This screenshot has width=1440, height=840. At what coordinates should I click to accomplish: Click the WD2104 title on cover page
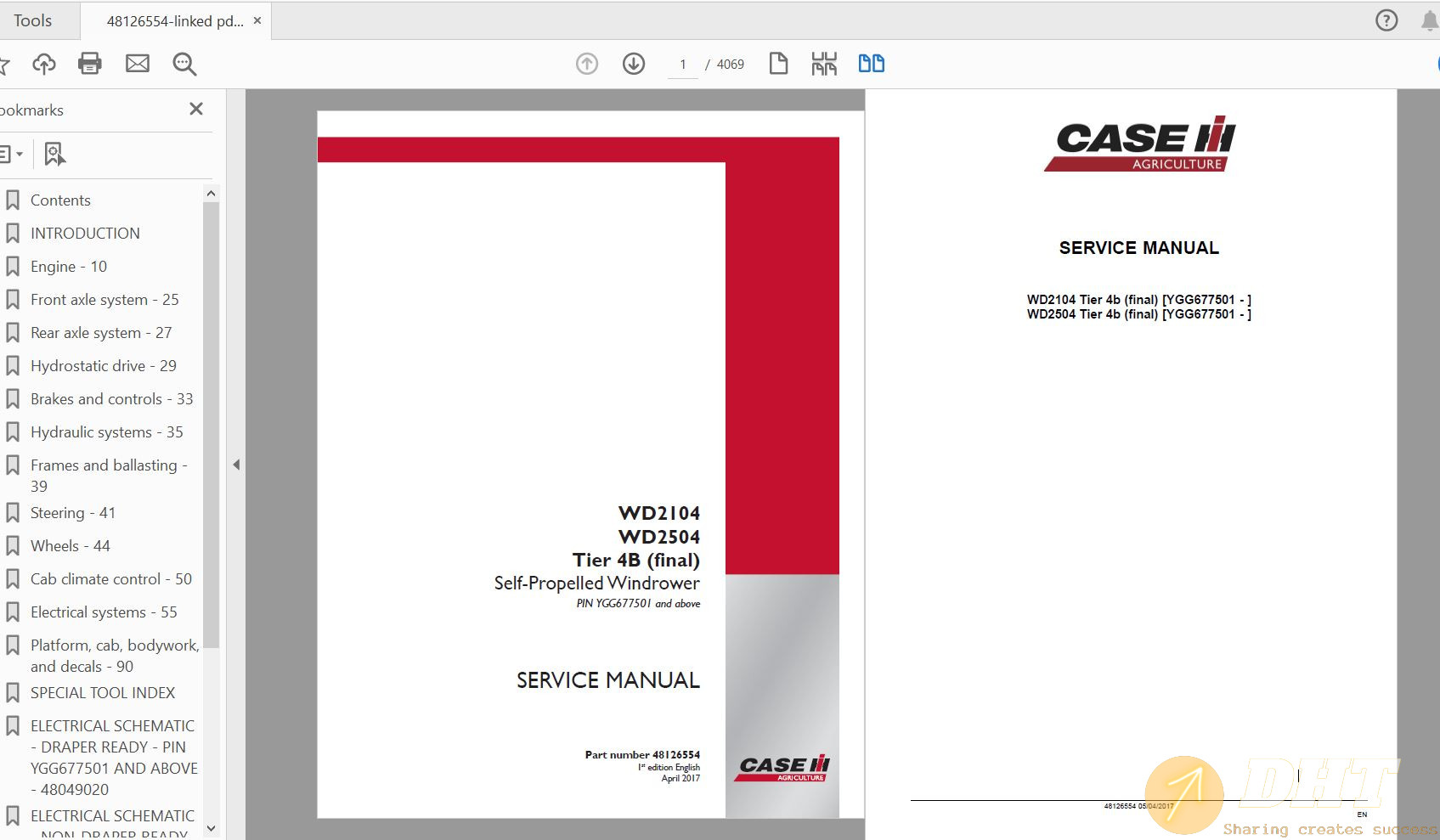click(x=659, y=513)
